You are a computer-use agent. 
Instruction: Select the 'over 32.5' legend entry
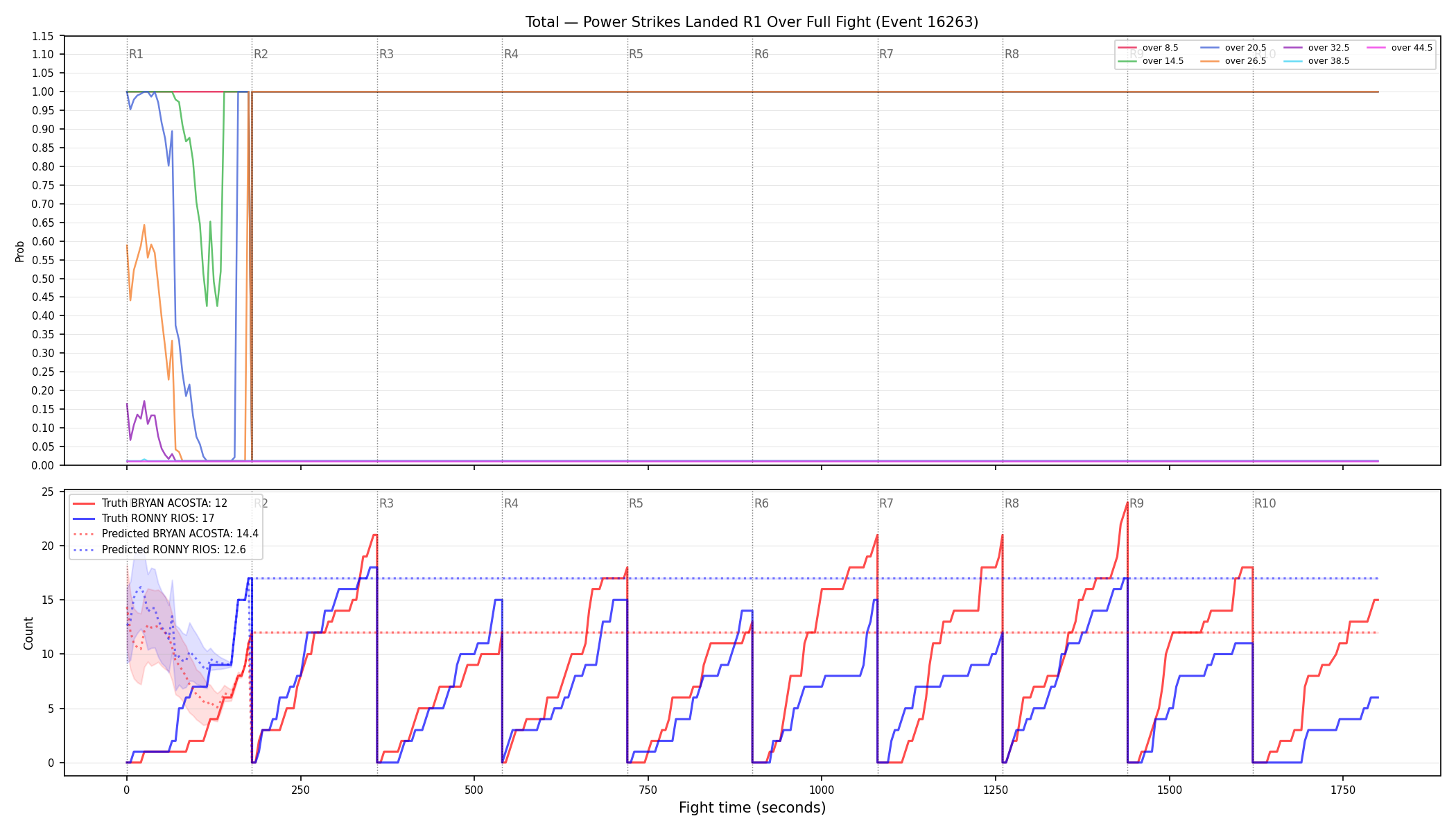coord(1316,48)
